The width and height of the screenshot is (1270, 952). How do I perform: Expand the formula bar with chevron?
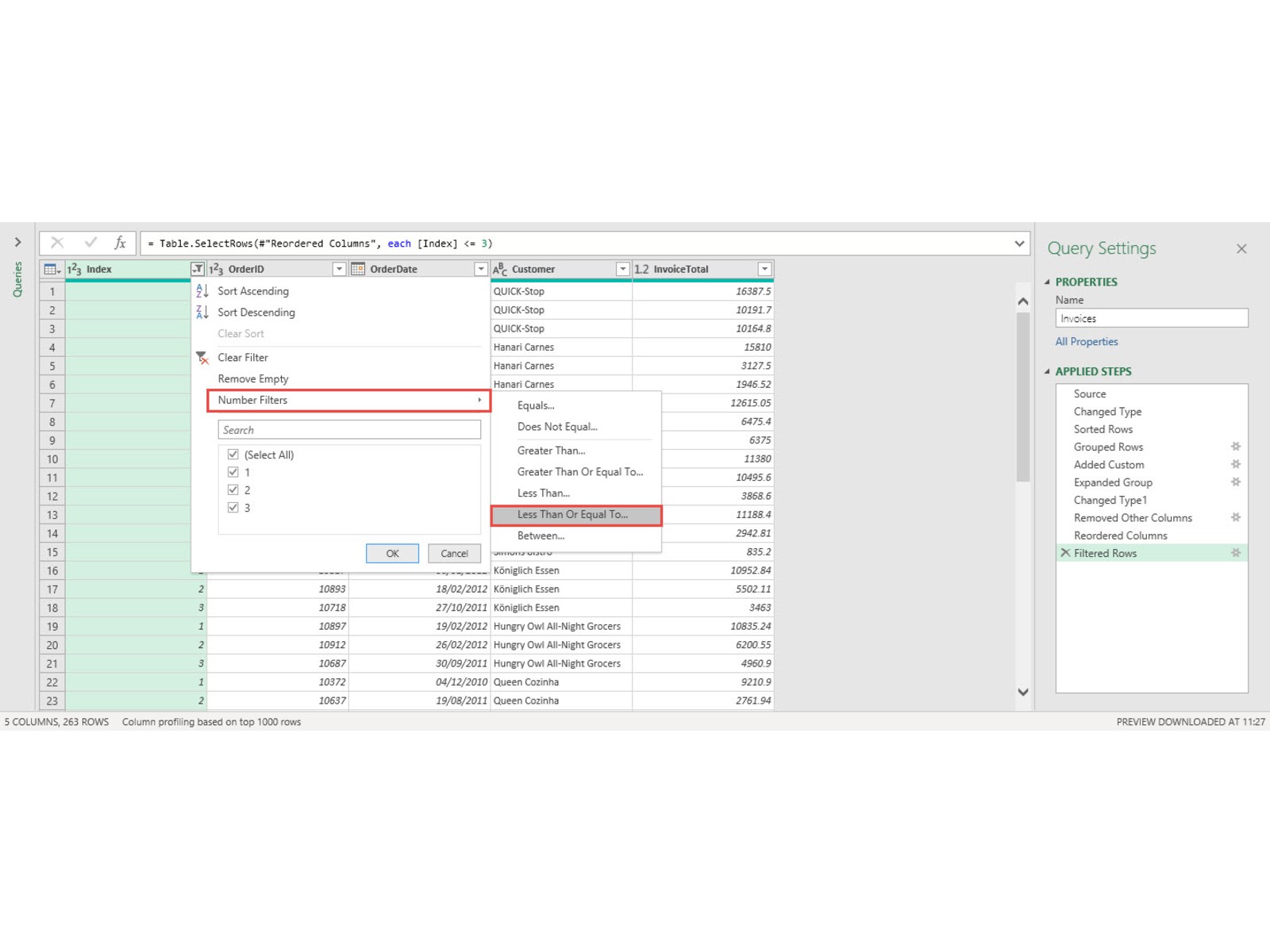click(x=1019, y=244)
